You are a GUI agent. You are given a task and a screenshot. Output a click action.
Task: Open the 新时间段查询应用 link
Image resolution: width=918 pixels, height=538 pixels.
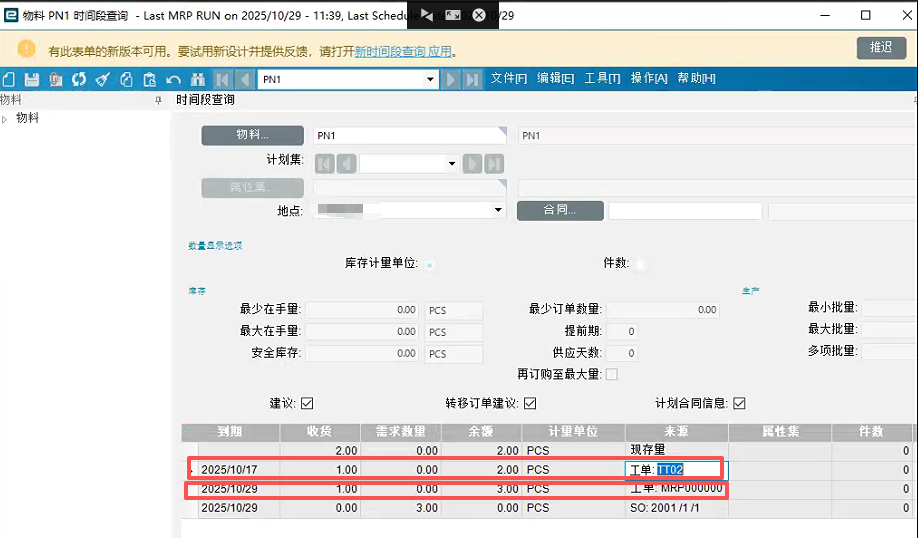pos(403,52)
